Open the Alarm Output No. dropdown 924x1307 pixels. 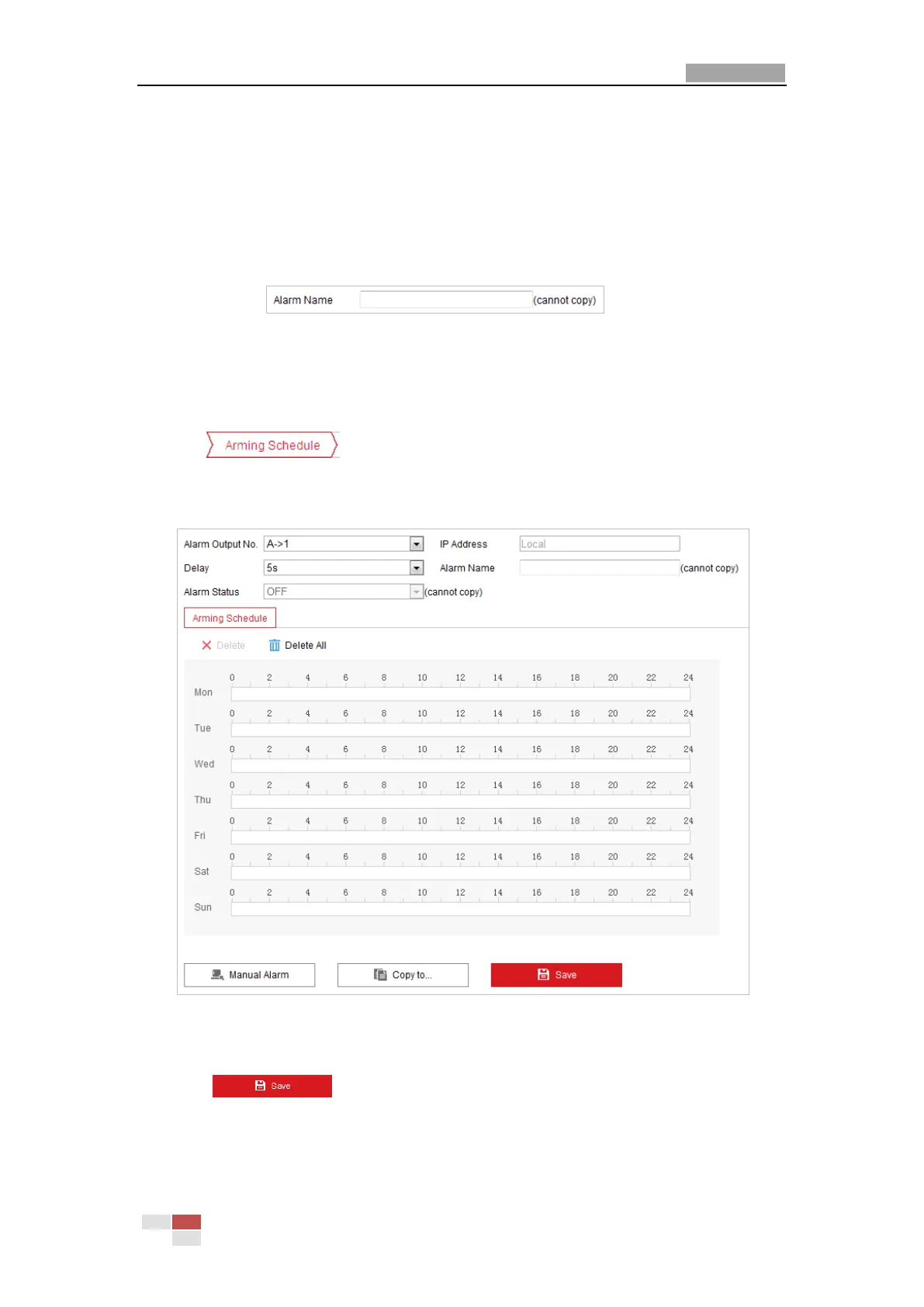click(344, 544)
